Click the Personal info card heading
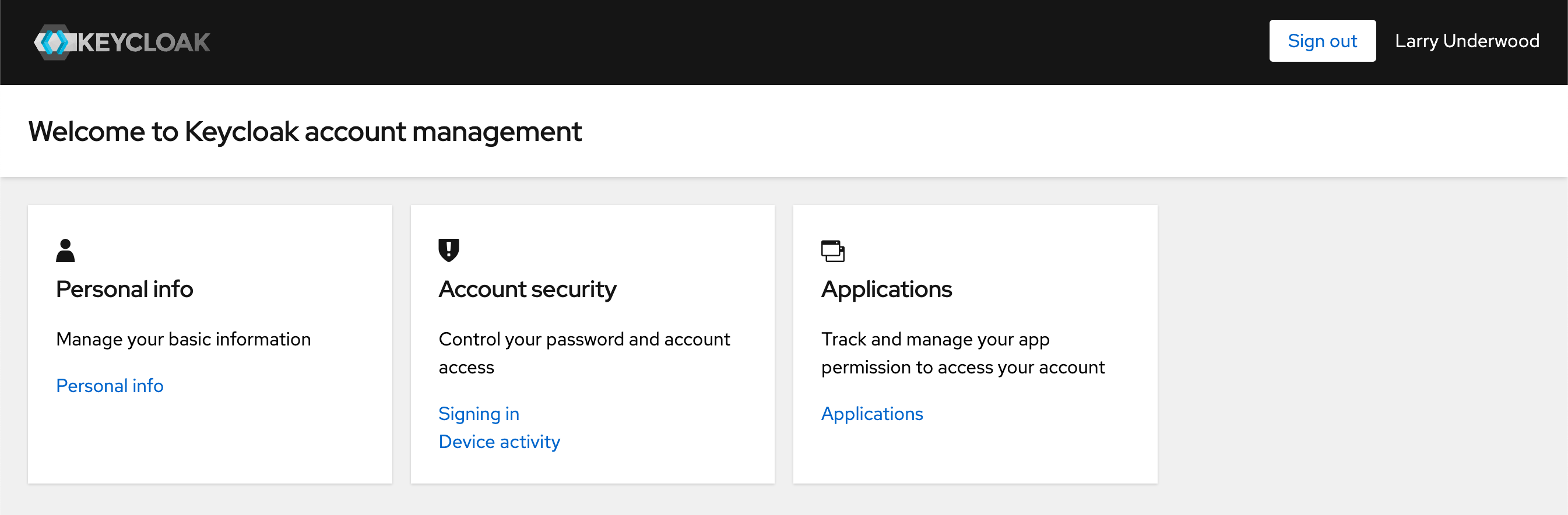Screen dimensions: 1568x515 tap(124, 289)
